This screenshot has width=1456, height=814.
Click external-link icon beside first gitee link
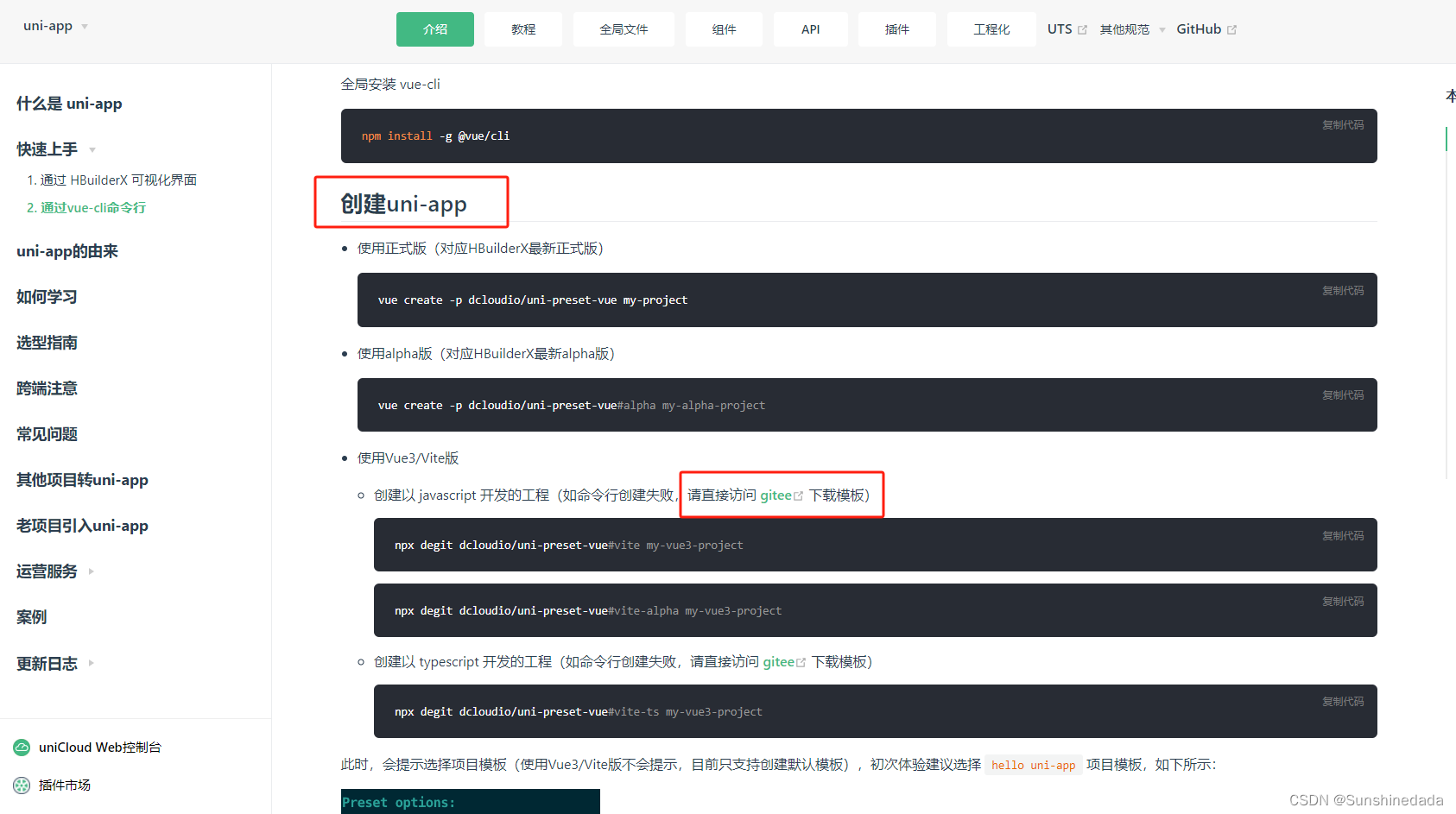click(798, 495)
